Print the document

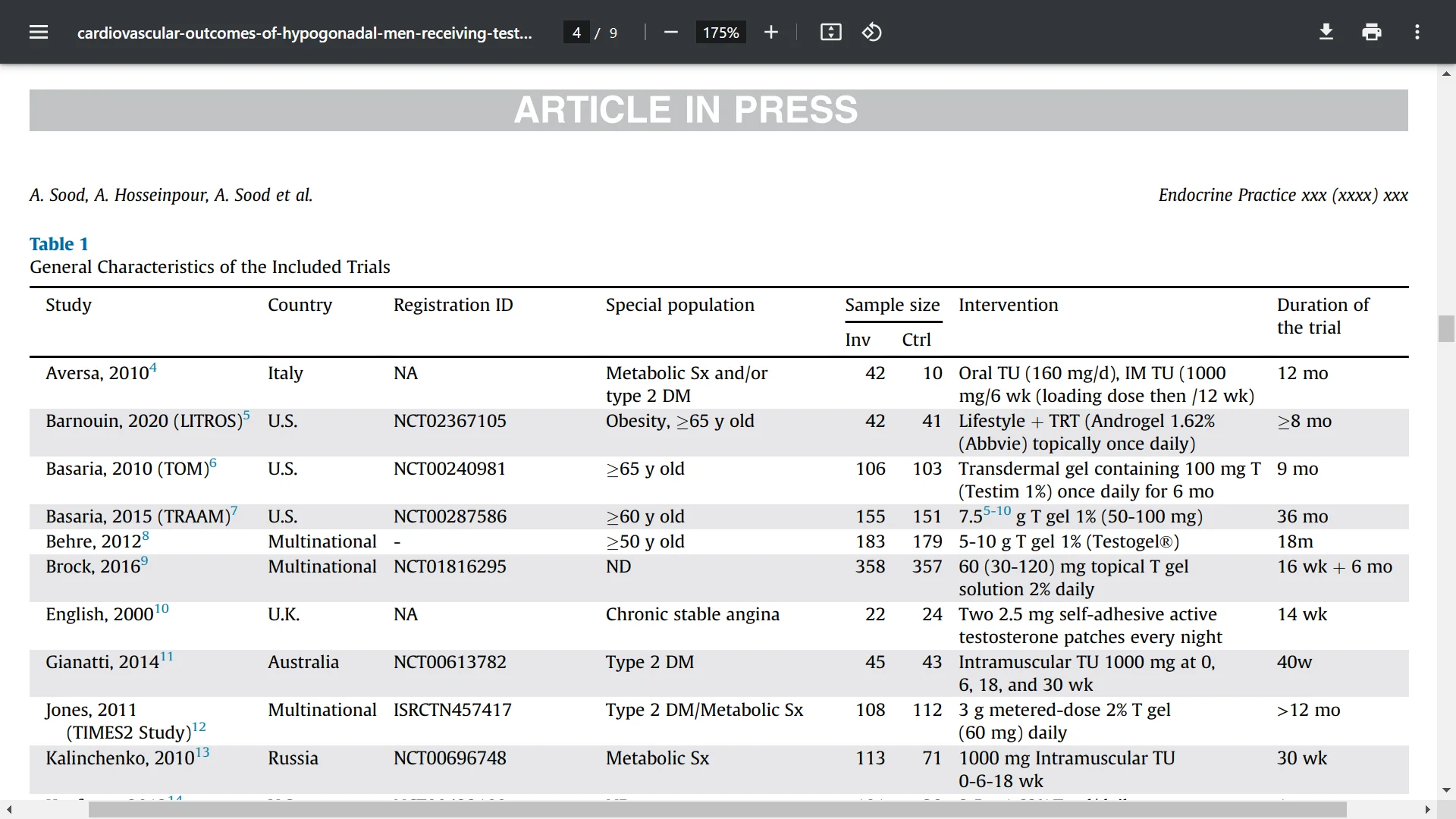tap(1372, 32)
